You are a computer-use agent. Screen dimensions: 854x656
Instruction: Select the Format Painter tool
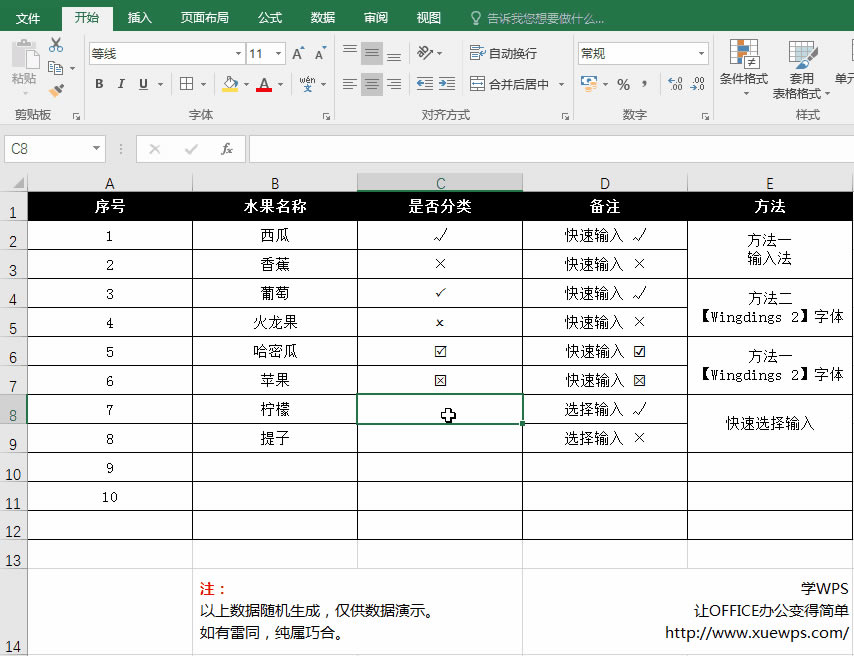(x=57, y=90)
